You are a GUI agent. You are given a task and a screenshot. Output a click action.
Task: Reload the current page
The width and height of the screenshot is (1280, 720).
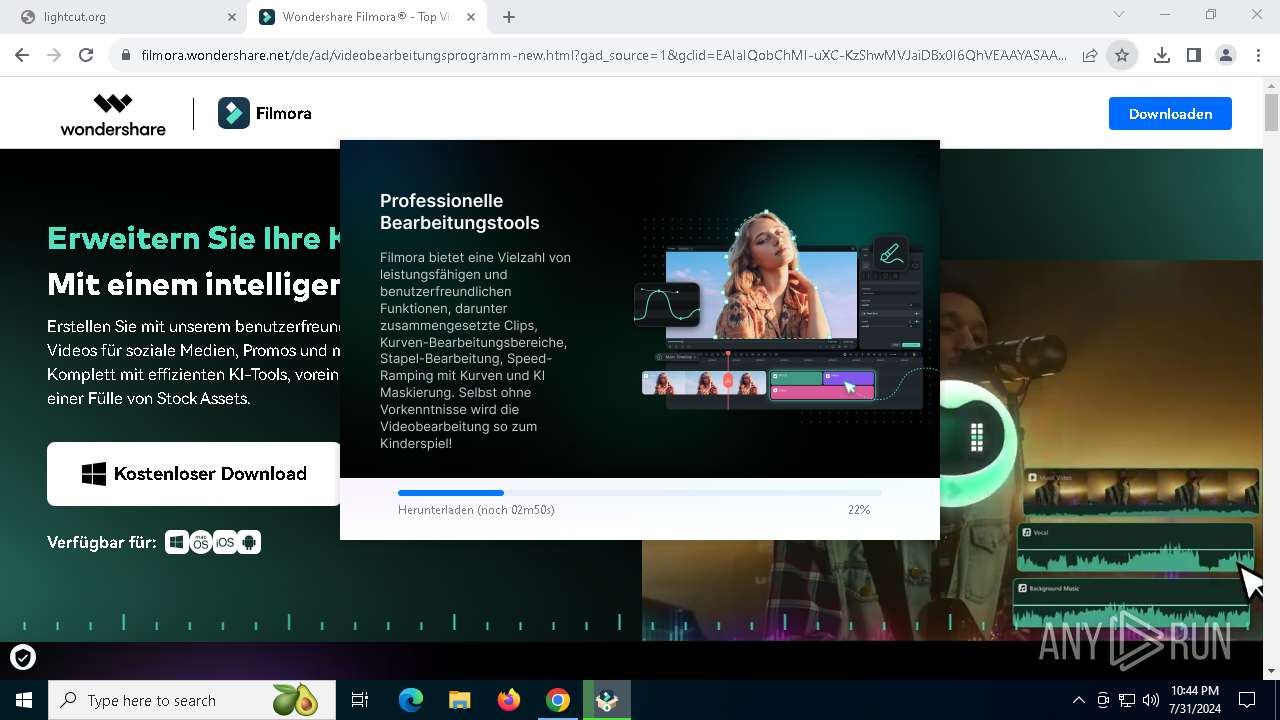86,56
